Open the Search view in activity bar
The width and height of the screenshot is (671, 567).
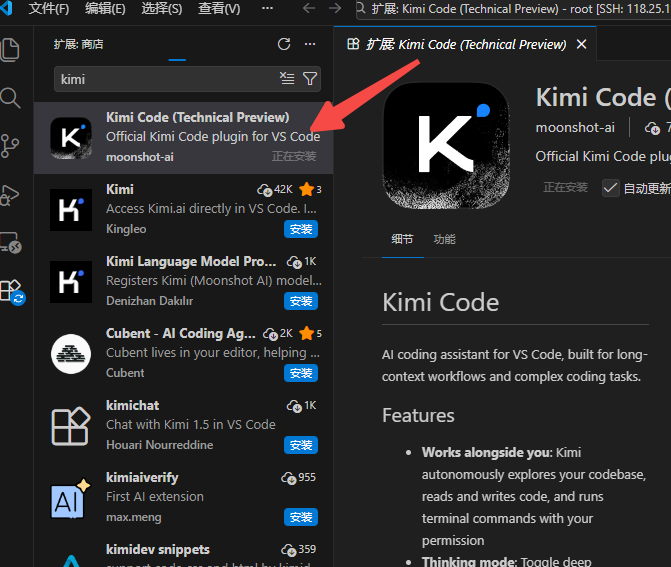(x=11, y=97)
